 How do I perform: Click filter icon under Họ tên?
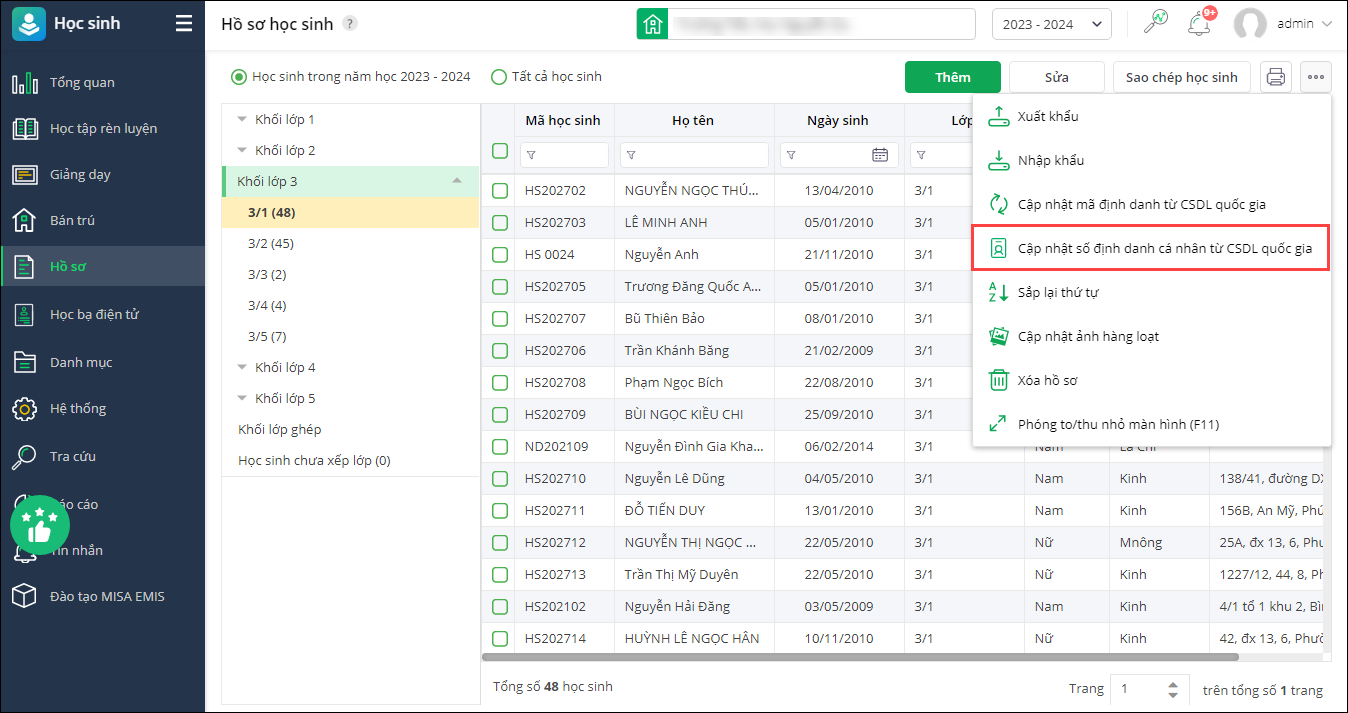[631, 155]
